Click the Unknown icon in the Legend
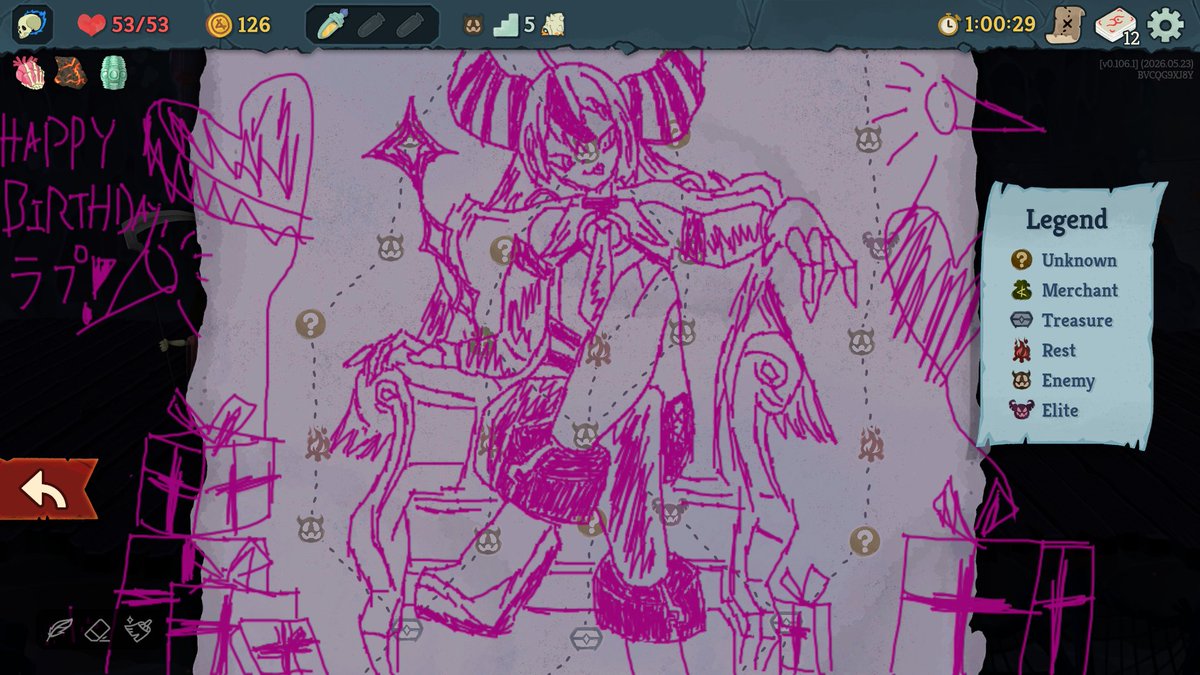 tap(1021, 260)
